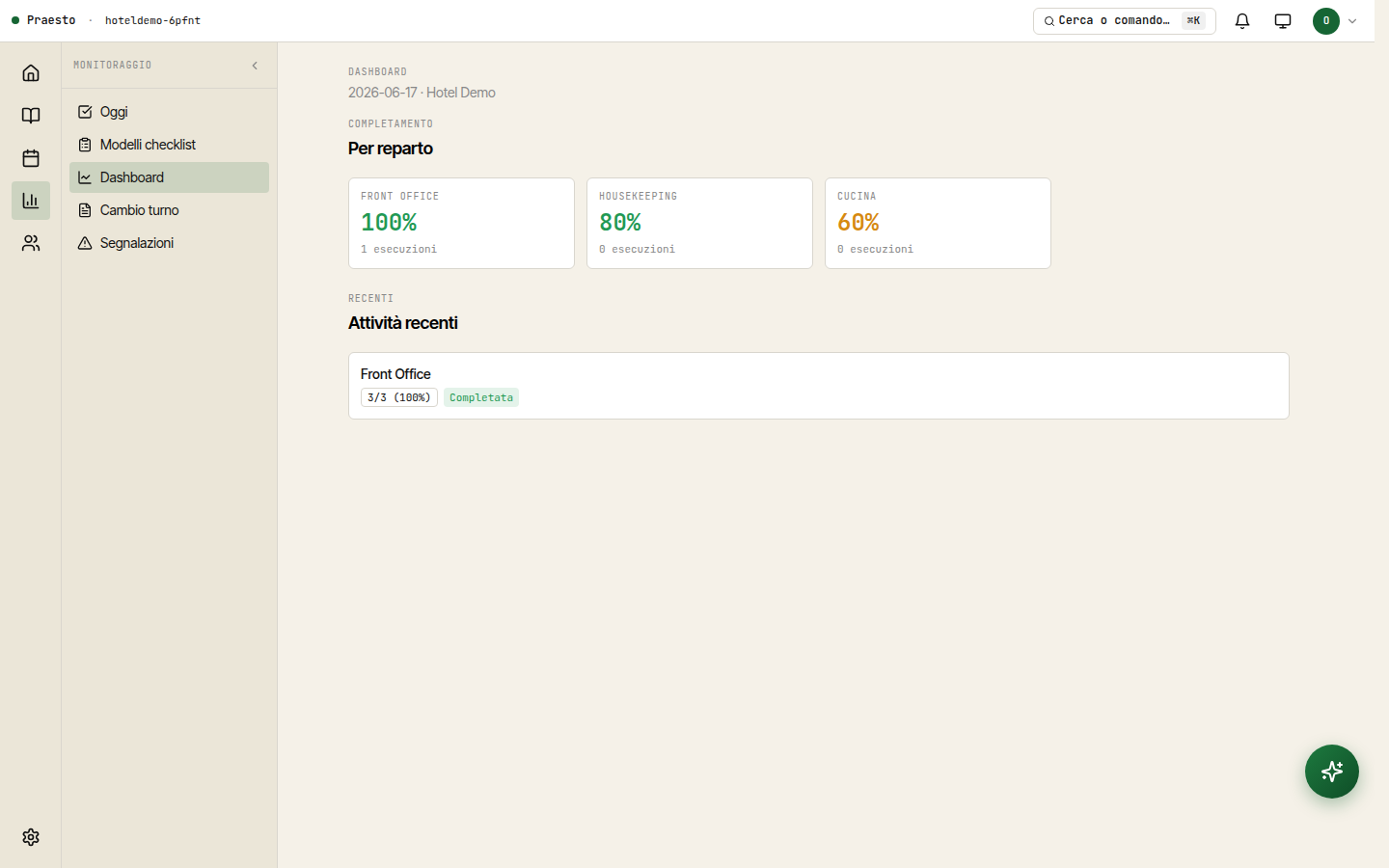The width and height of the screenshot is (1389, 868).
Task: Open the user avatar D
Action: coord(1326,20)
